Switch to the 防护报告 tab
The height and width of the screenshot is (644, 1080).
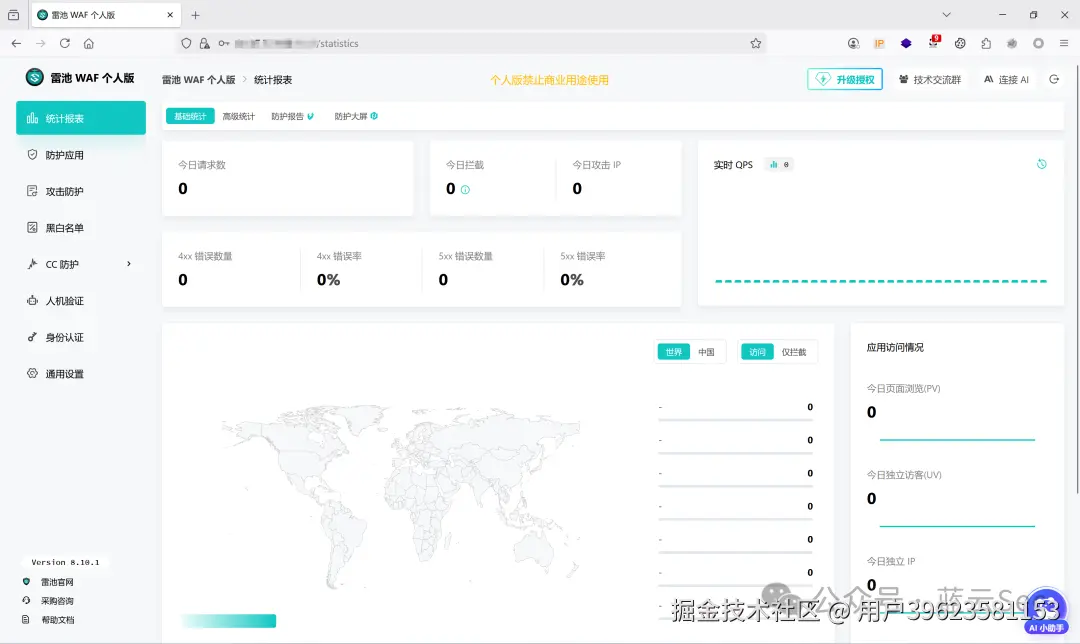tap(292, 116)
